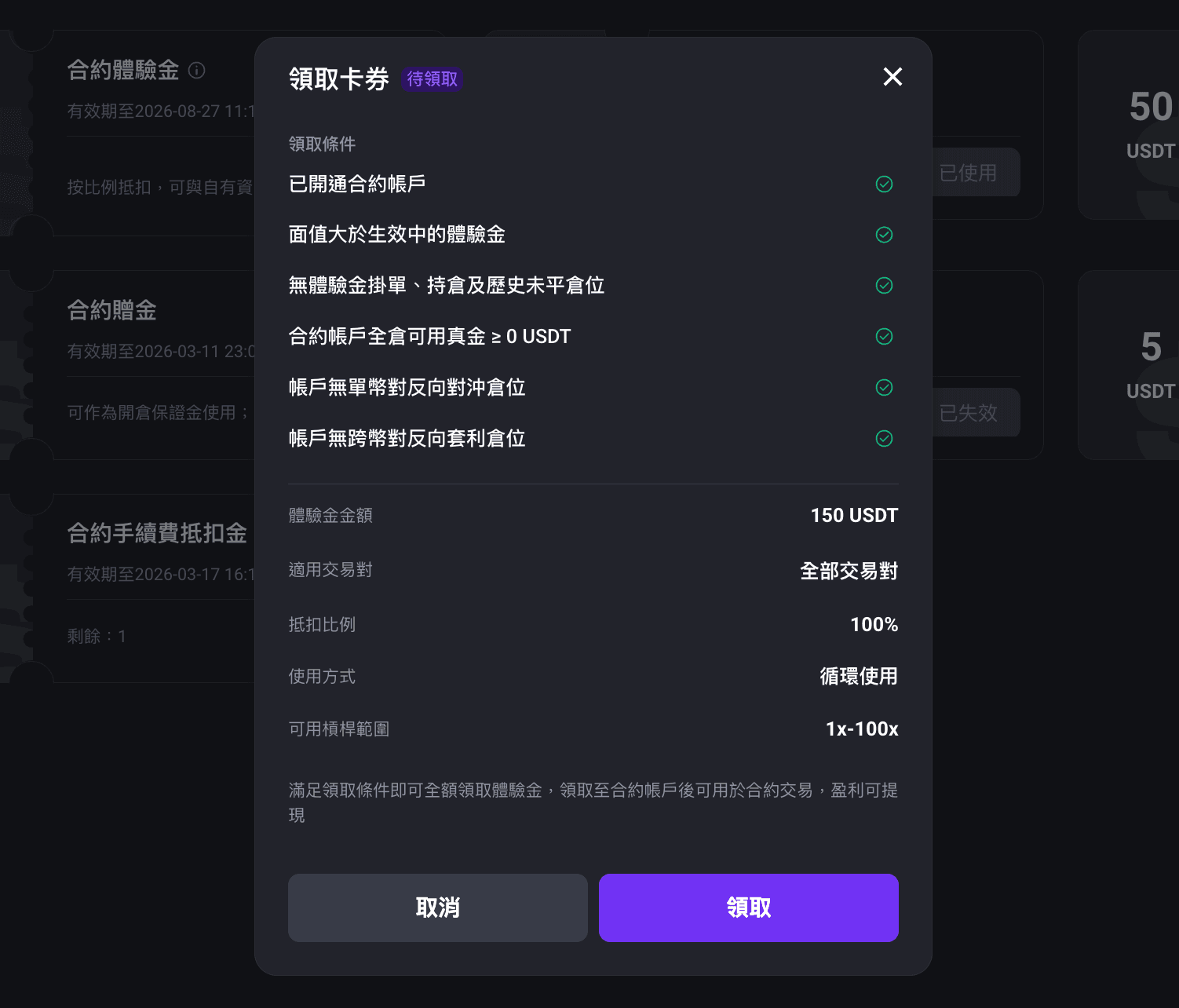Click the 150 USDT amount value
Viewport: 1179px width, 1008px height.
click(854, 516)
